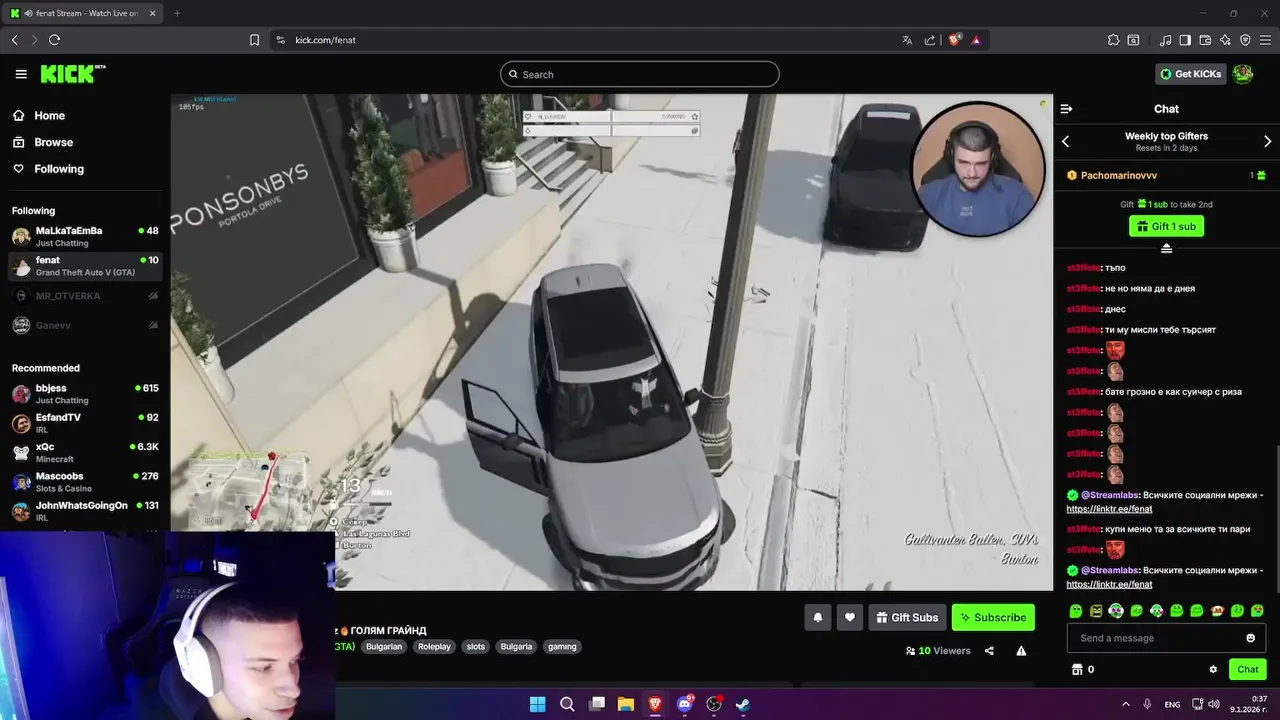
Task: Click the Bulgarian tag
Action: pyautogui.click(x=384, y=647)
